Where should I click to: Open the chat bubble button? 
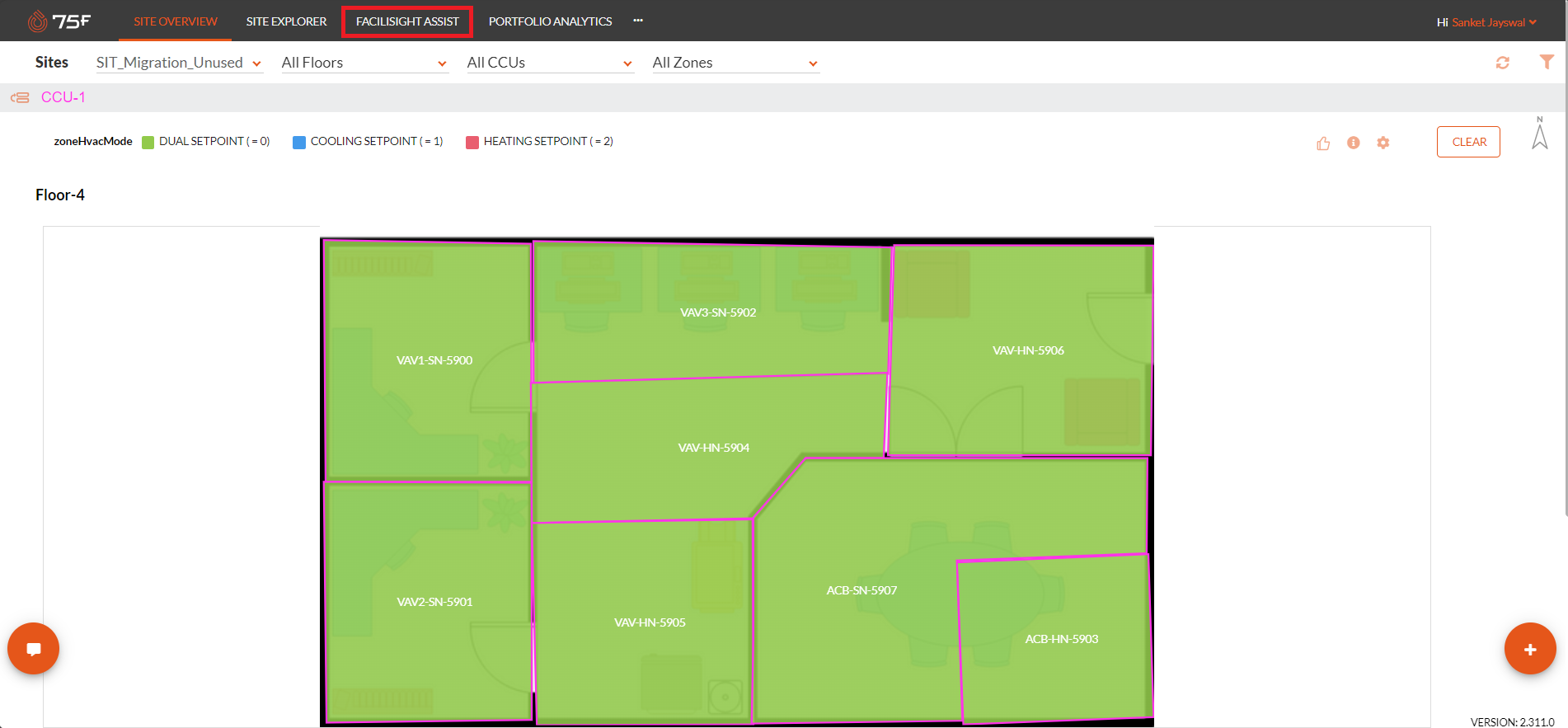point(33,649)
